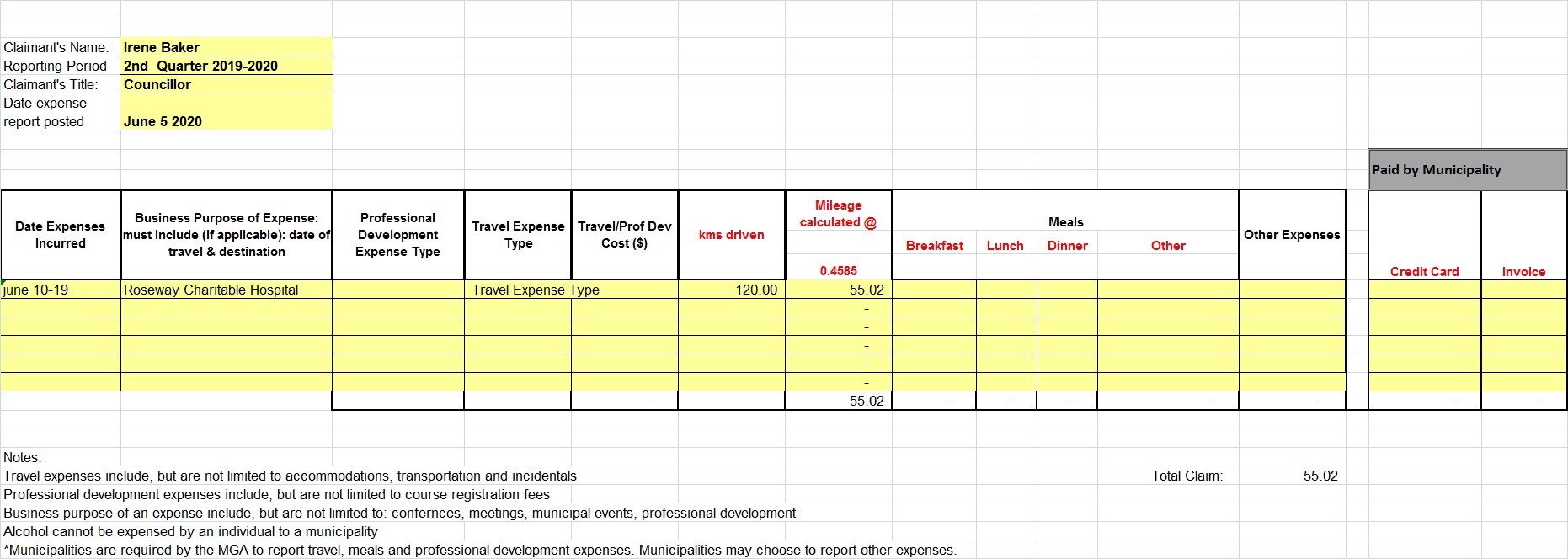This screenshot has height=559, width=1568.
Task: Click the 'Dinner' meal column header
Action: tap(1067, 246)
